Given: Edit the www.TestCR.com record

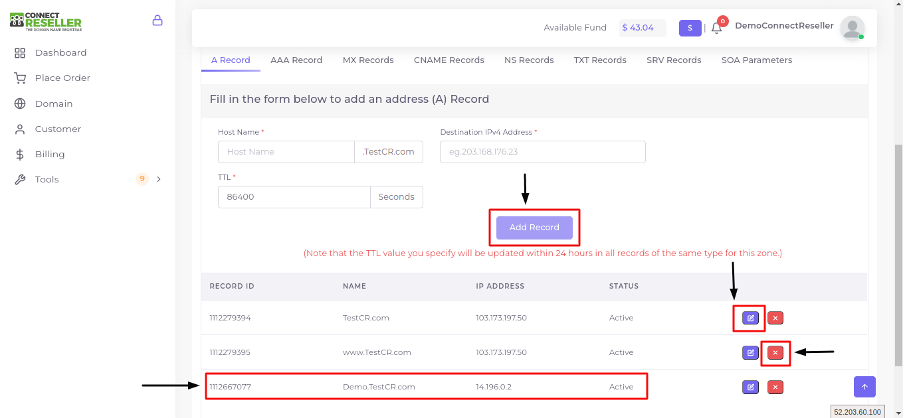Looking at the screenshot, I should click(x=750, y=352).
